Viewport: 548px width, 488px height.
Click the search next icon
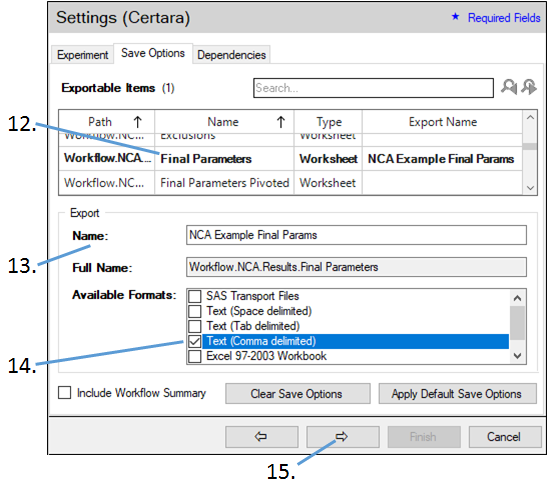click(529, 87)
